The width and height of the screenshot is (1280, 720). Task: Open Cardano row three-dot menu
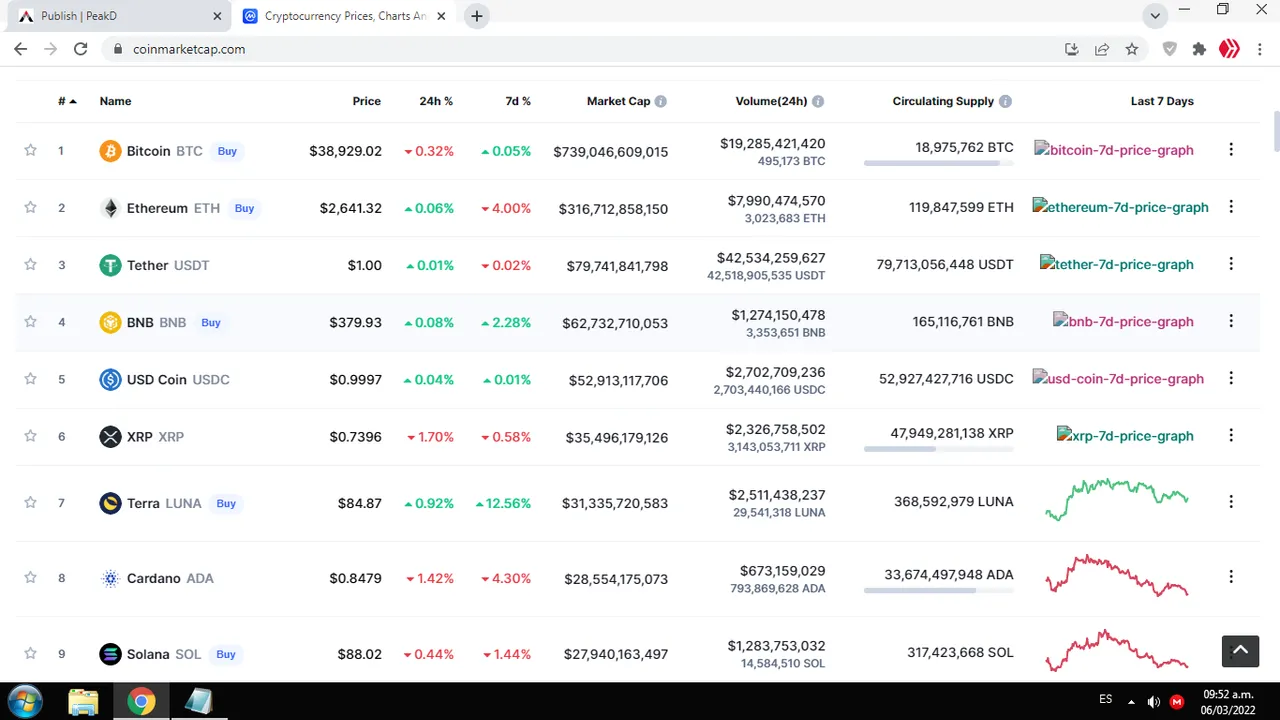pos(1231,577)
